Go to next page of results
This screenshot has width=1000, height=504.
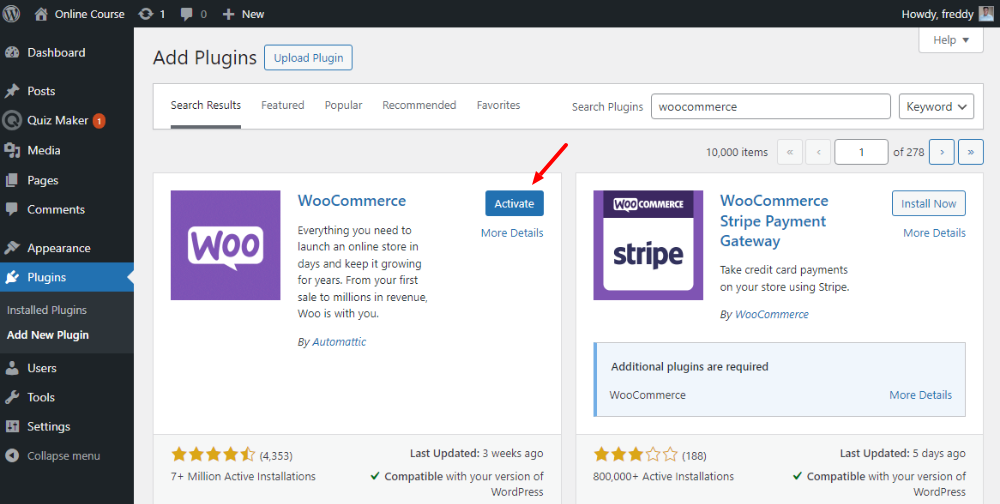942,152
